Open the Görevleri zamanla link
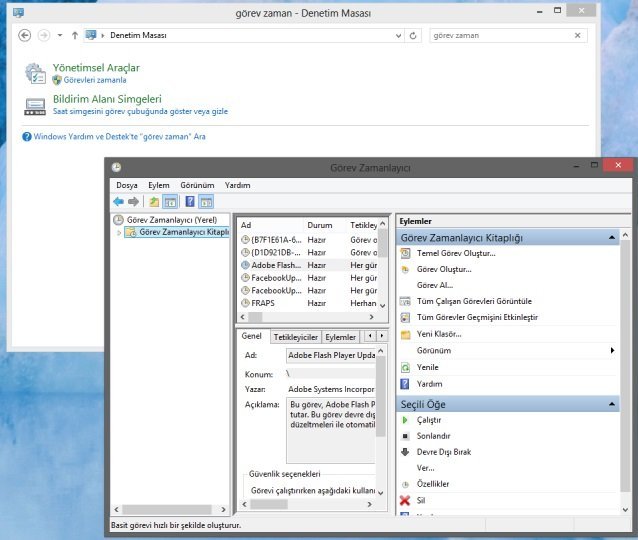This screenshot has height=540, width=638. coord(95,80)
